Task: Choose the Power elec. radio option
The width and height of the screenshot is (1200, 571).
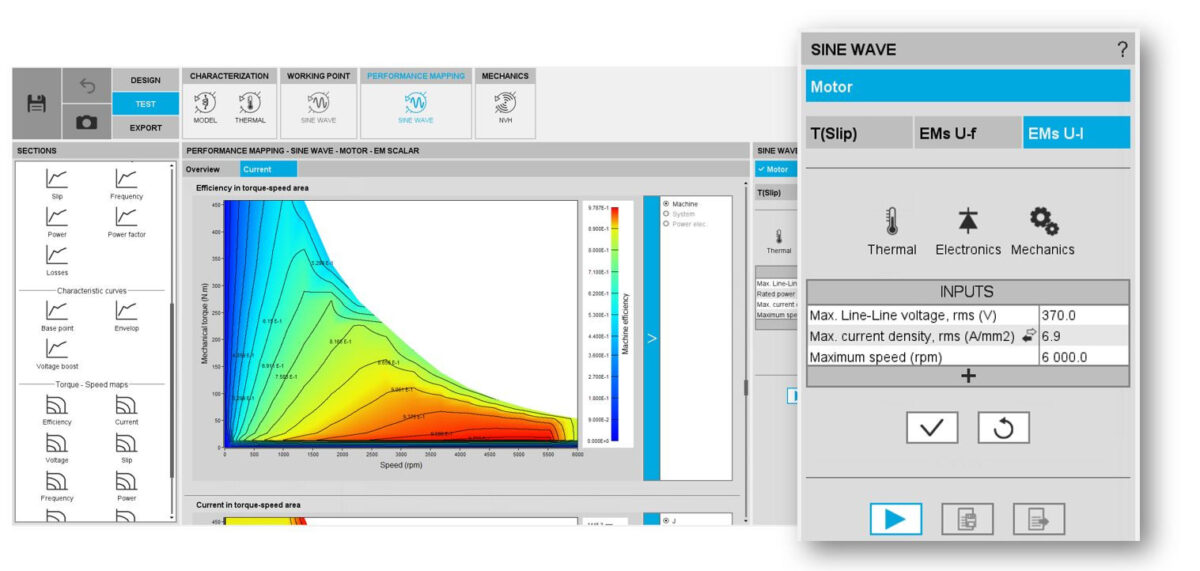Action: 667,224
